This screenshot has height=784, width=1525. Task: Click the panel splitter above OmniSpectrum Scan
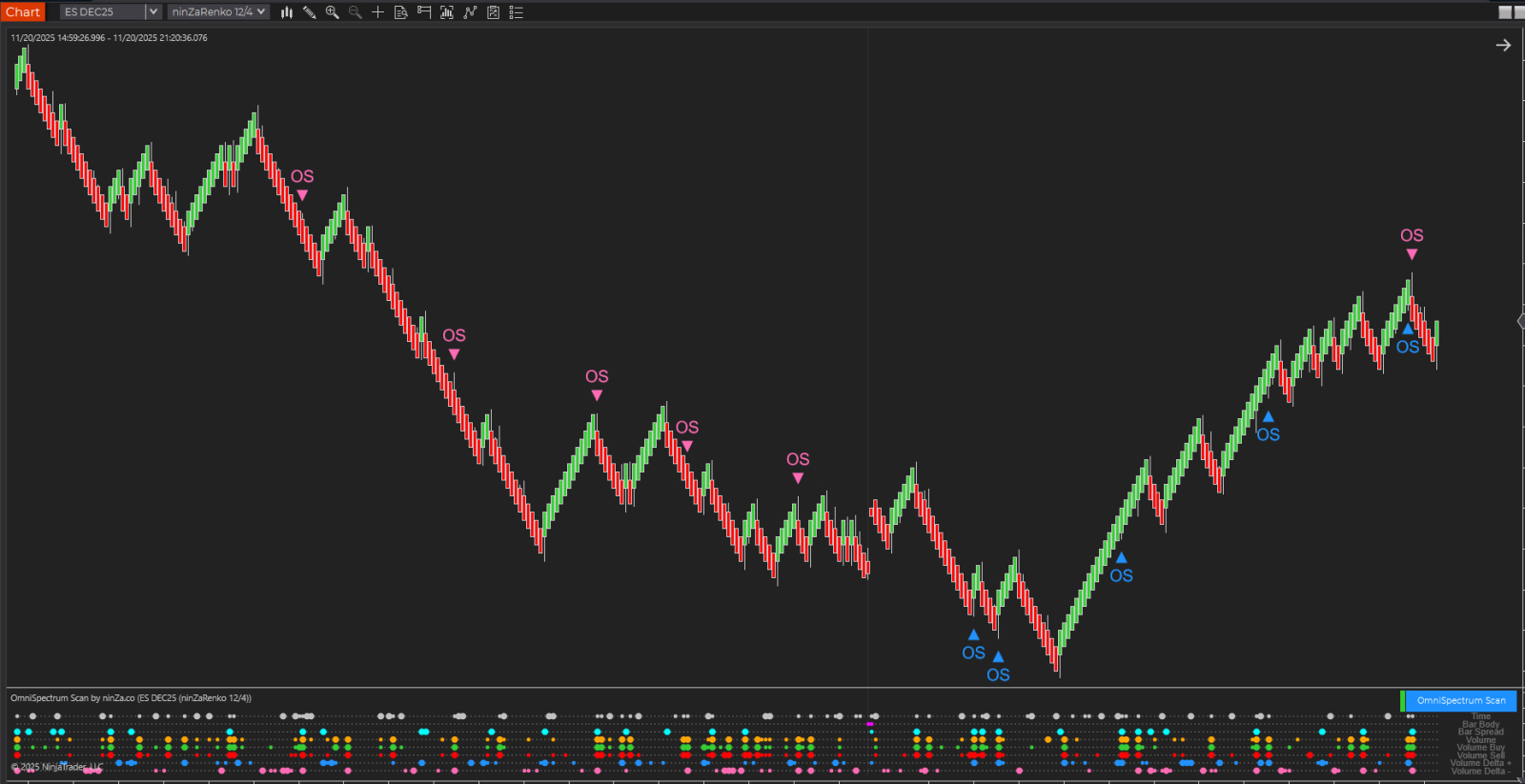pos(762,687)
